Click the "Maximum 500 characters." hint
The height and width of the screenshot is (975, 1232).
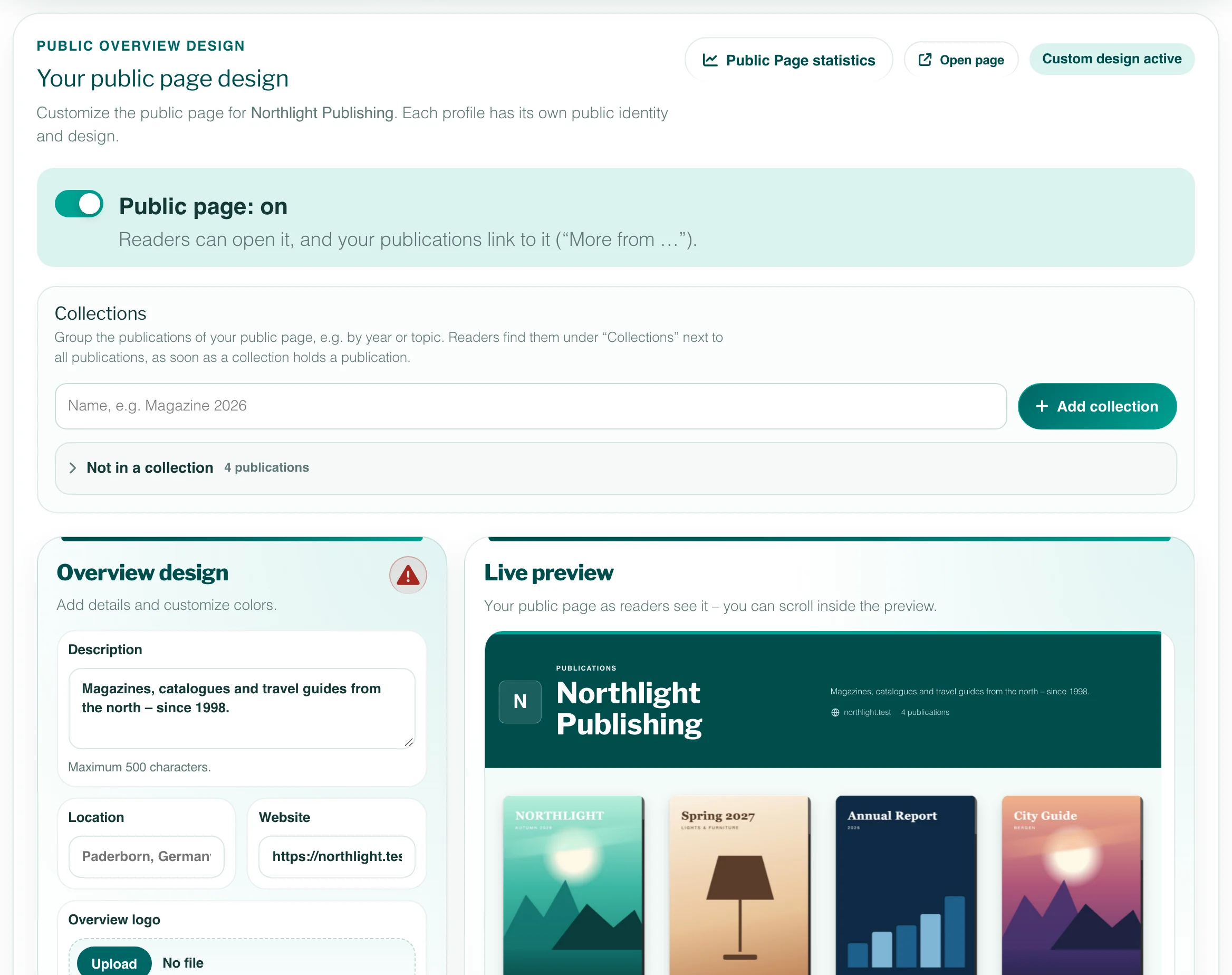coord(139,767)
